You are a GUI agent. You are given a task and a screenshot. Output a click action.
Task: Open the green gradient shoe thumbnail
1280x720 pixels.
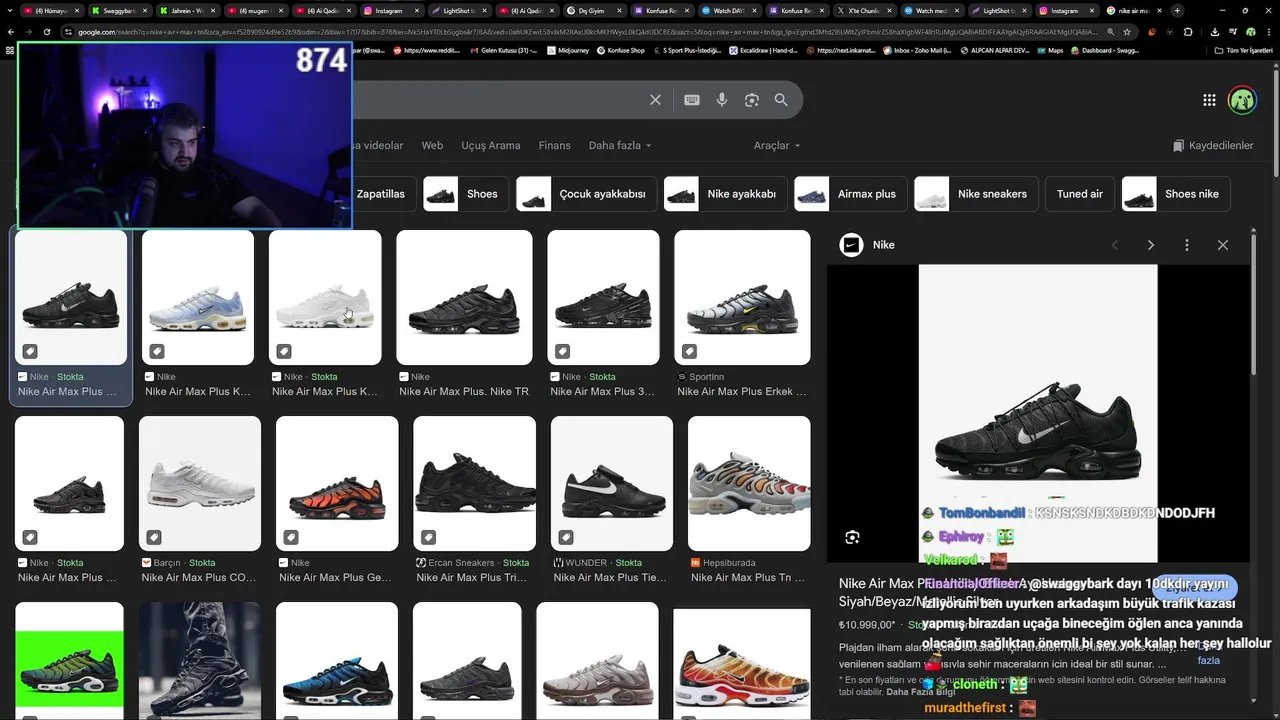[69, 660]
